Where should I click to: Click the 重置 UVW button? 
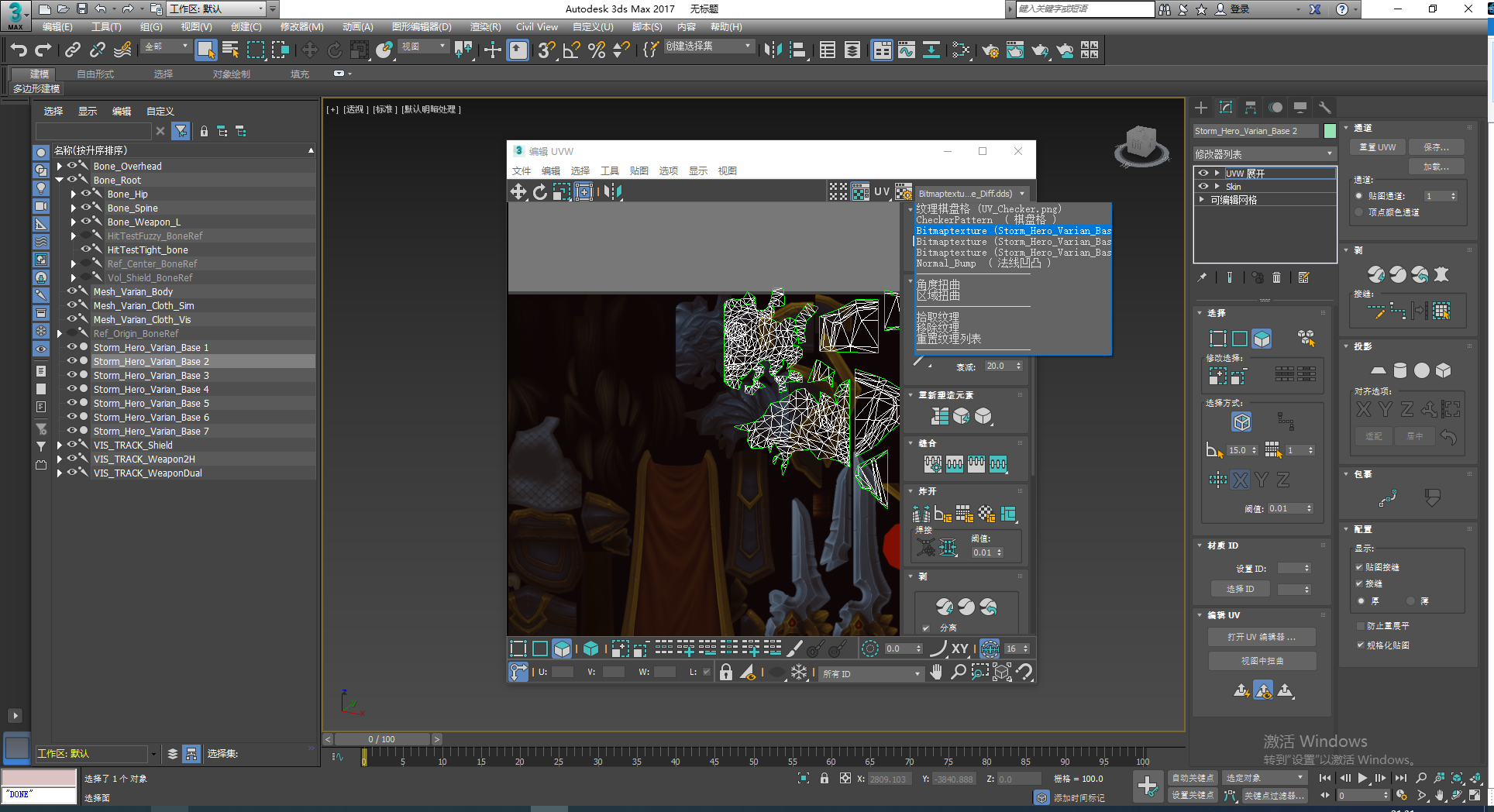click(1377, 146)
